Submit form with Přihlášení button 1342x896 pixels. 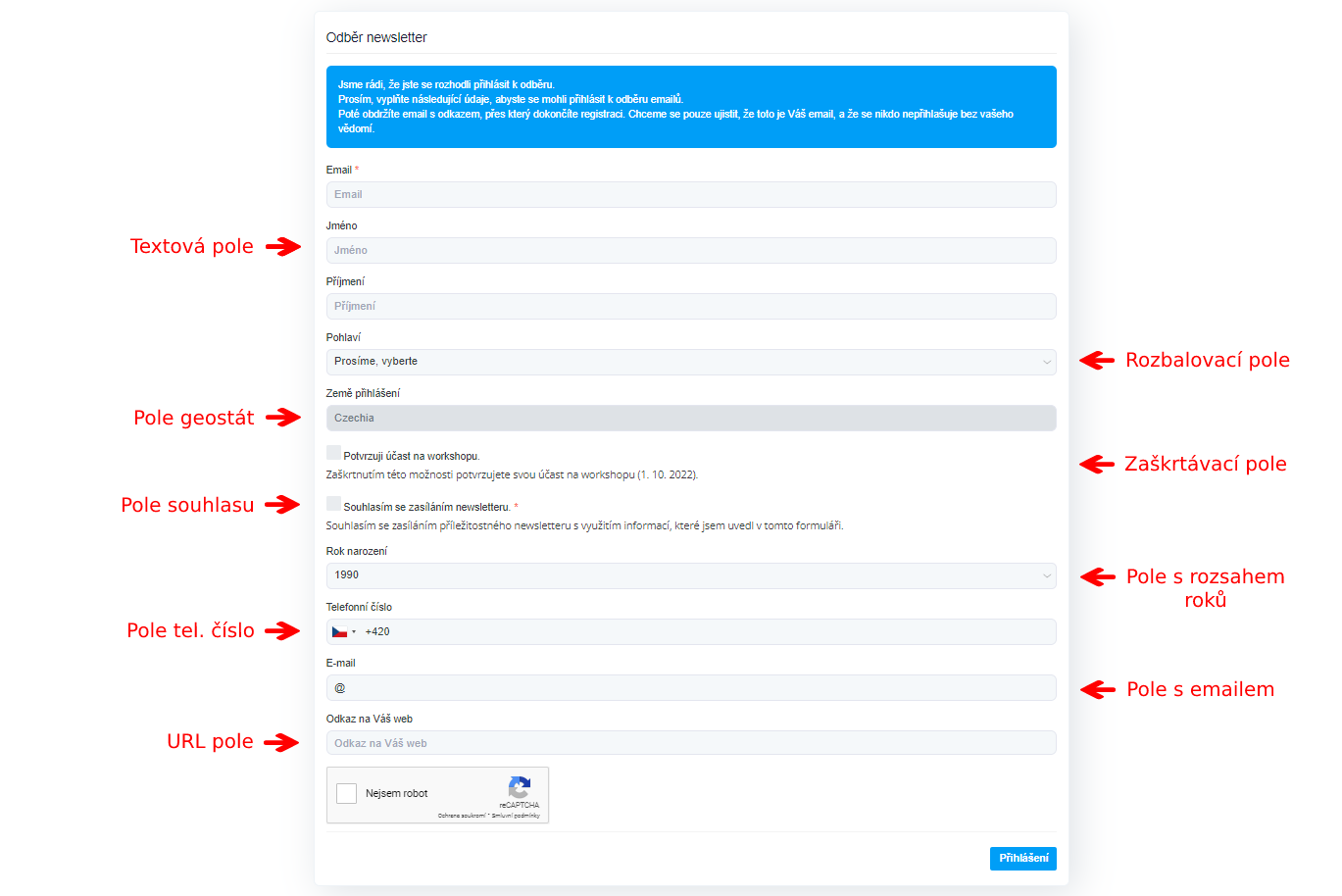1023,859
